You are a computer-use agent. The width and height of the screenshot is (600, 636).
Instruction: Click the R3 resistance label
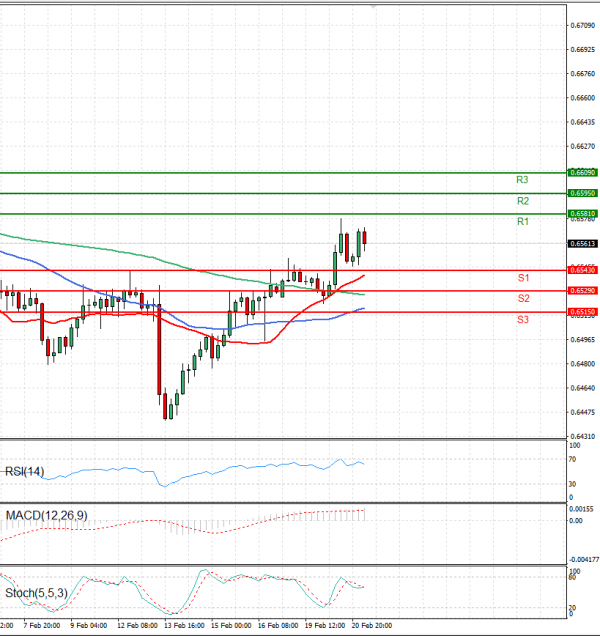click(522, 180)
